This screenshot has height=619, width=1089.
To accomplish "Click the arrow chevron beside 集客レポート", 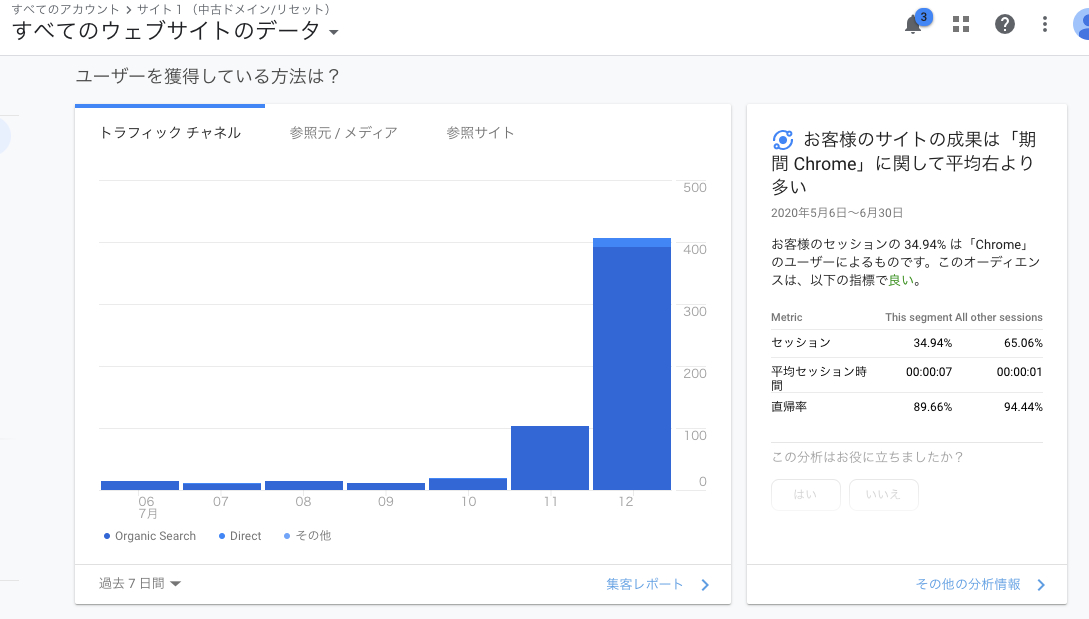I will pos(705,584).
